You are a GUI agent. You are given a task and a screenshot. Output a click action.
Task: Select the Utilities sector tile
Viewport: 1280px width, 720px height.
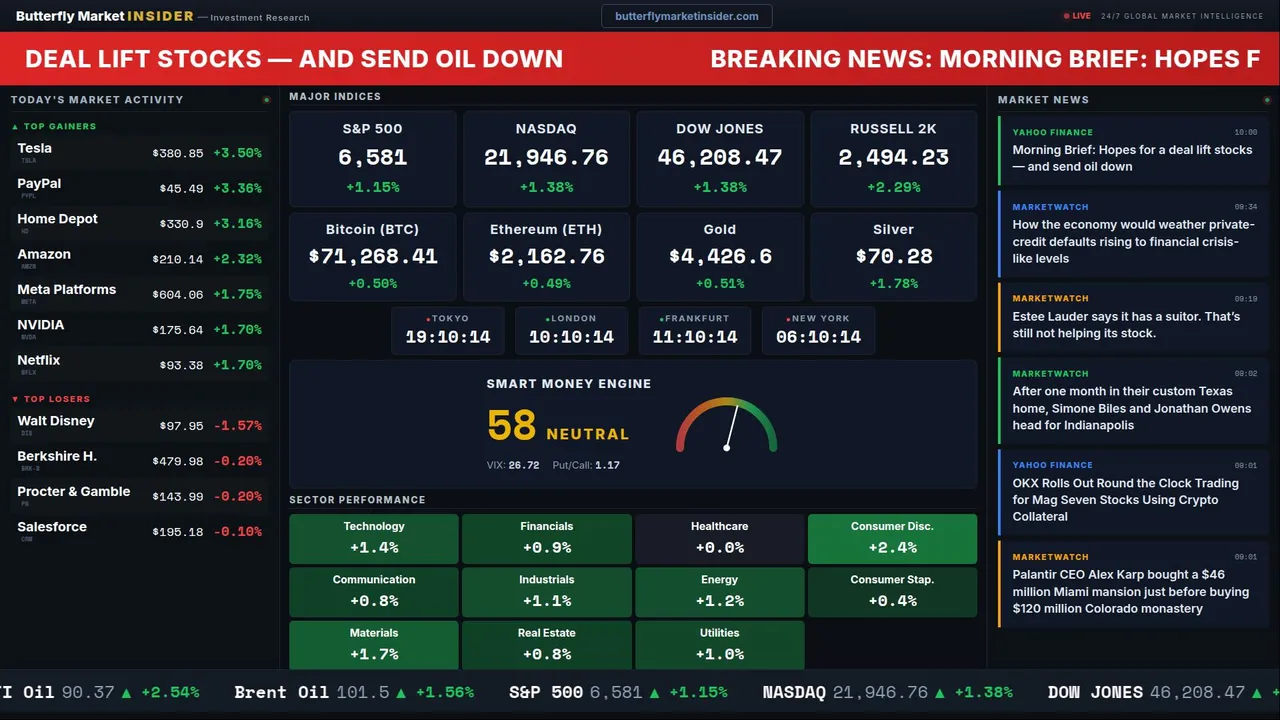click(719, 645)
